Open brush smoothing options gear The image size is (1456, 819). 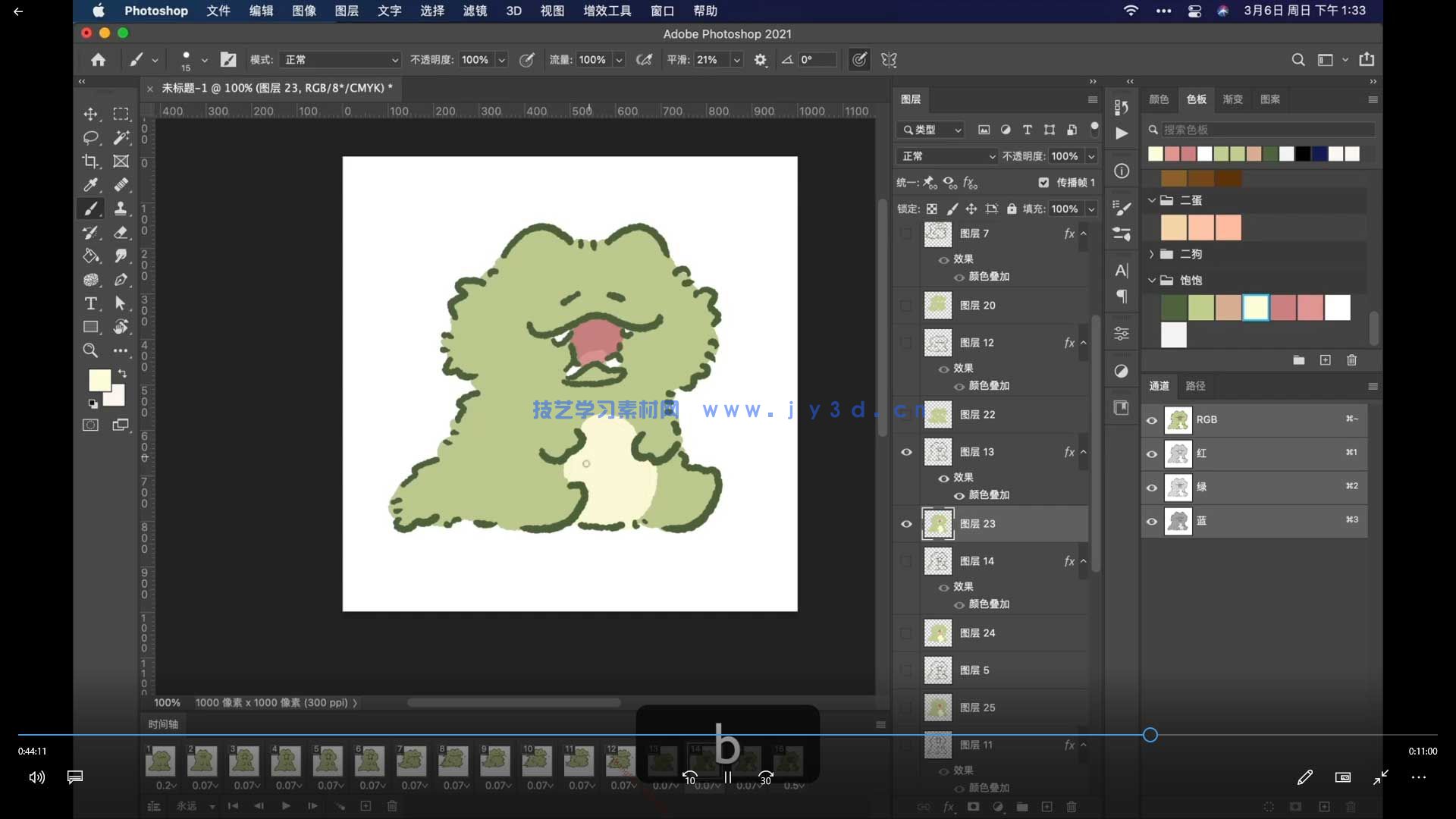[761, 60]
